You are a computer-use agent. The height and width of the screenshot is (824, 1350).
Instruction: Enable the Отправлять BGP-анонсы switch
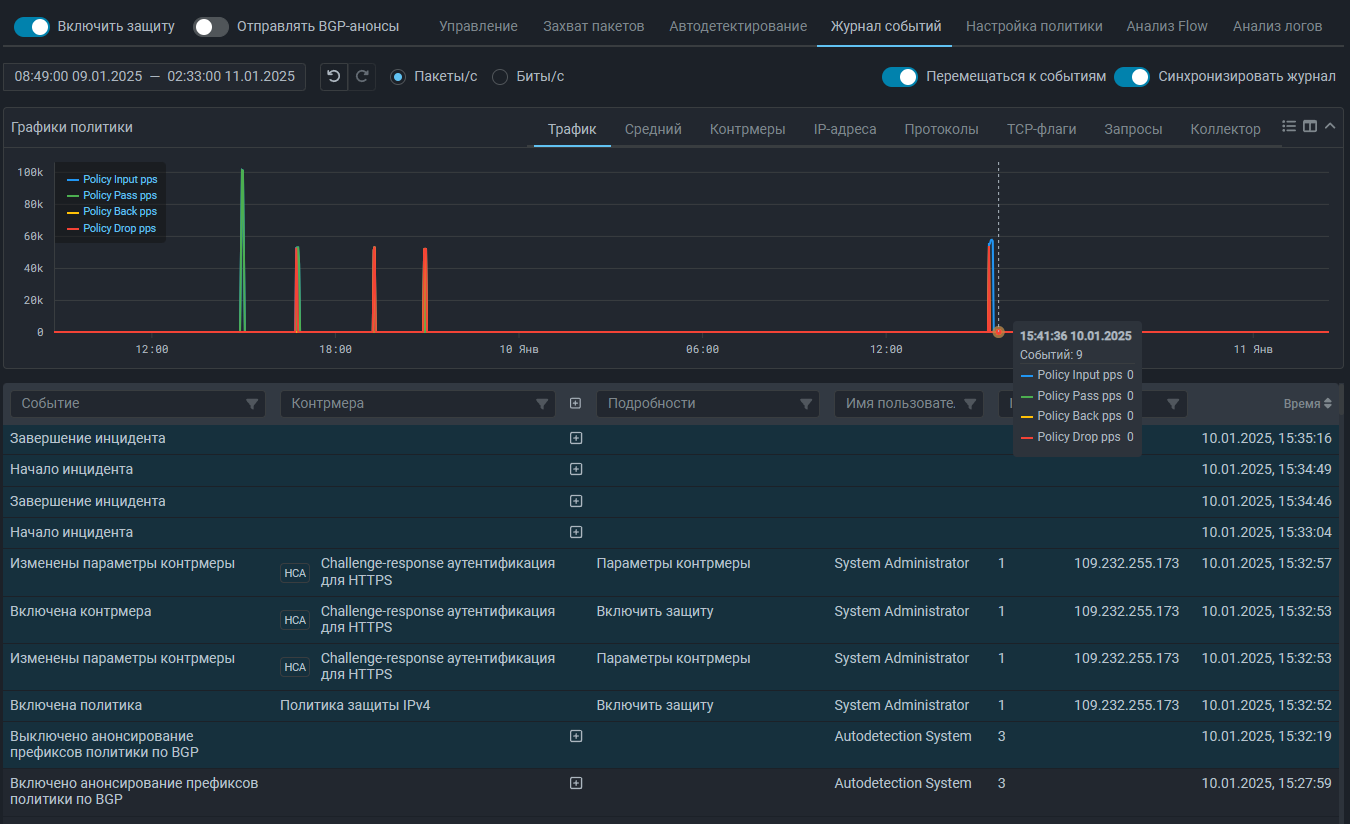(x=211, y=27)
